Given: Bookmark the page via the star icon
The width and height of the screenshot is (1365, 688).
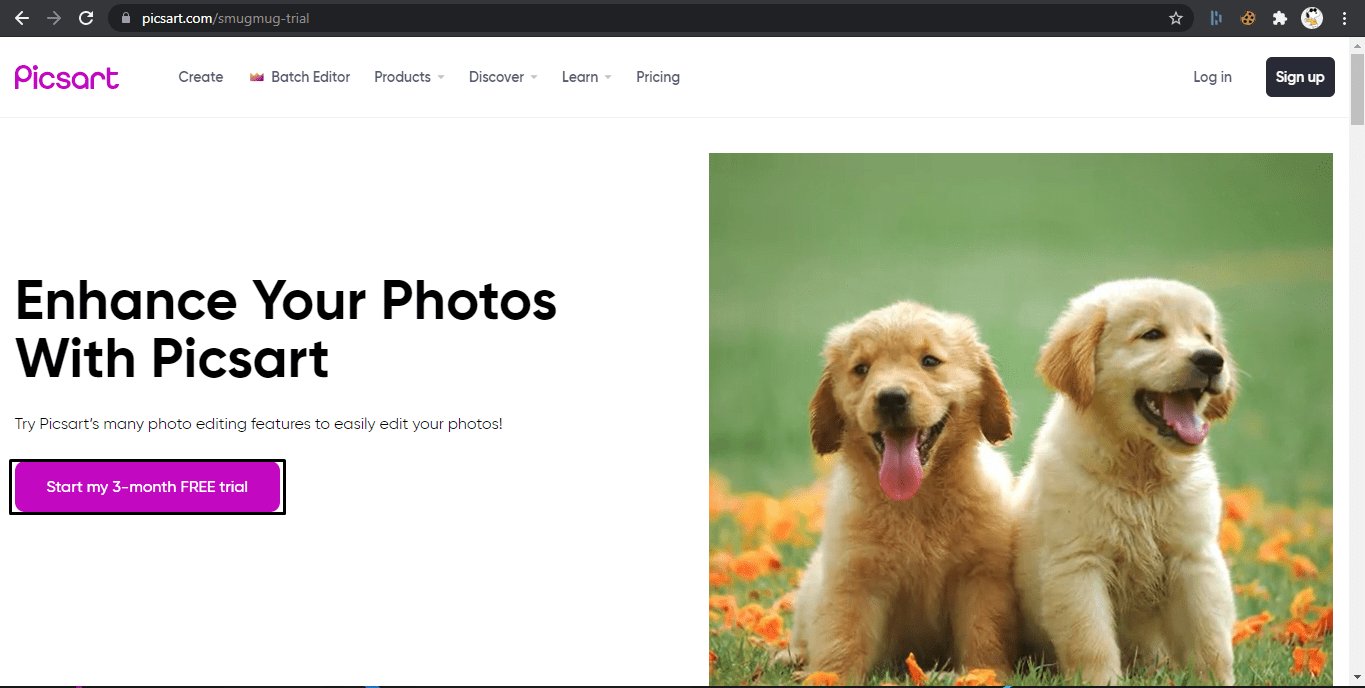Looking at the screenshot, I should click(x=1176, y=17).
